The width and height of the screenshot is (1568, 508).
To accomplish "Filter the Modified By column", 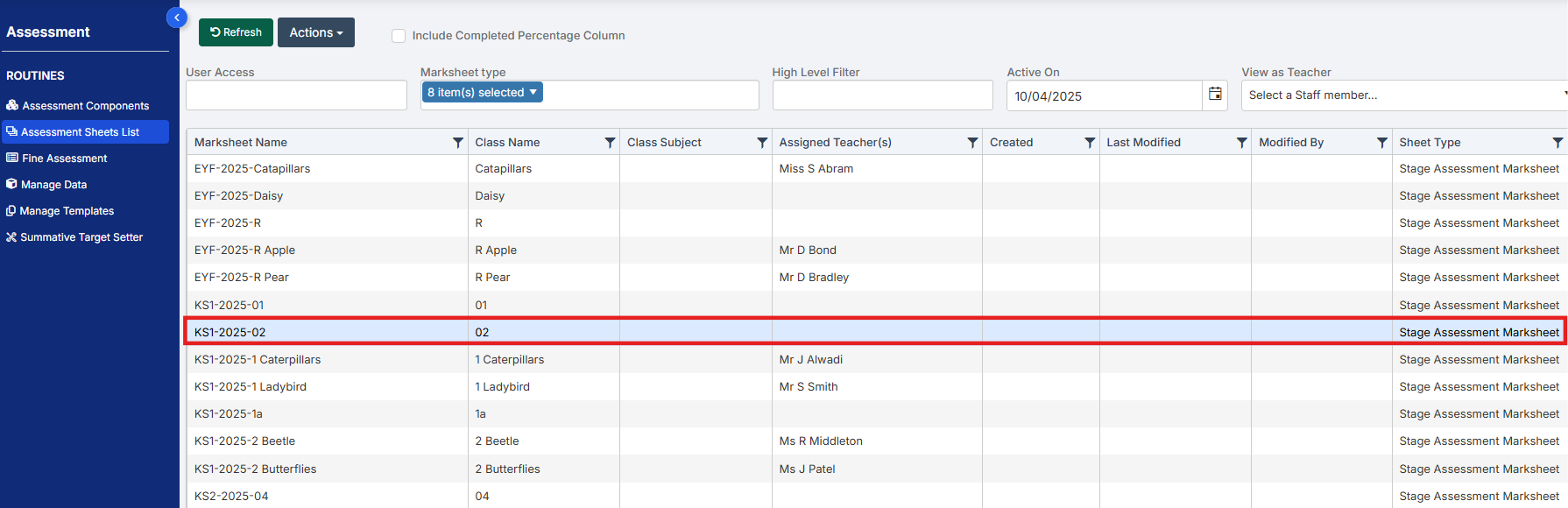I will tap(1381, 143).
